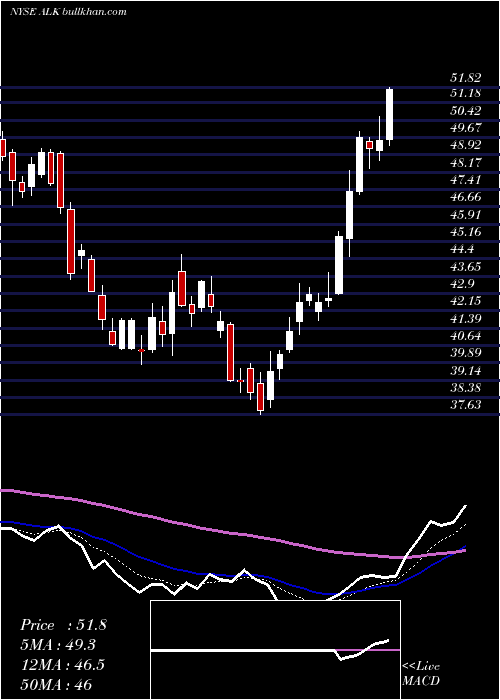Click the 37.63 price axis label
The height and width of the screenshot is (700, 500).
coord(466,405)
